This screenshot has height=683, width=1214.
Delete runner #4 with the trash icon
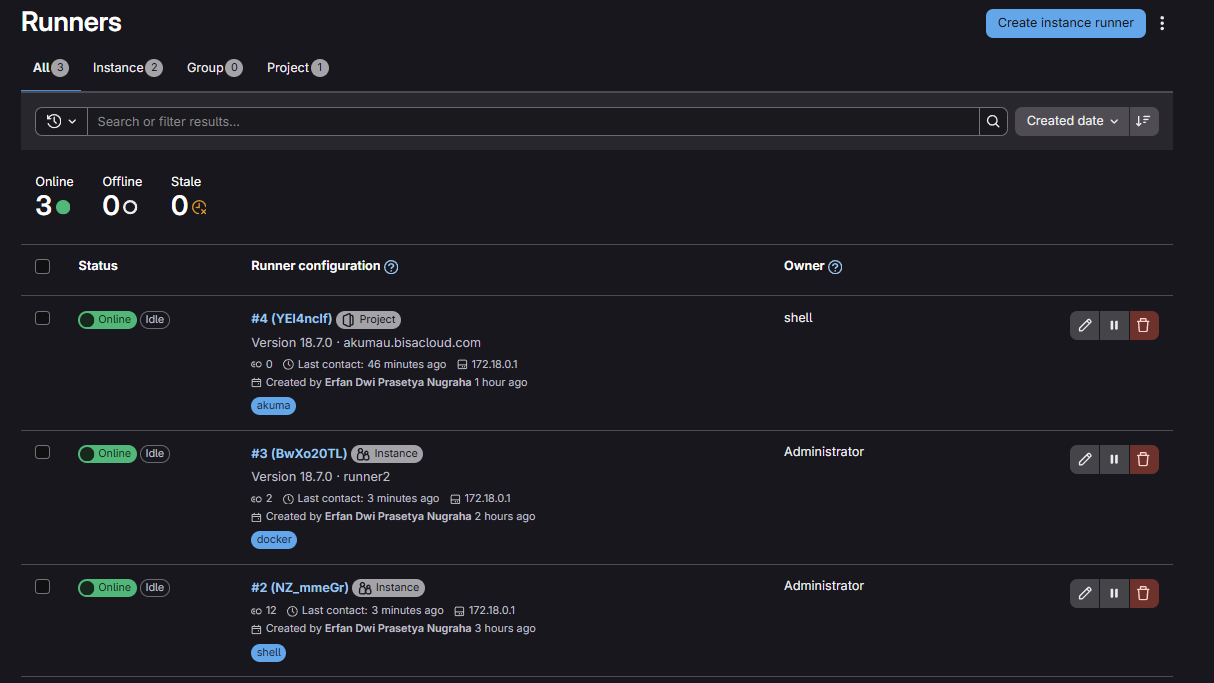1144,325
